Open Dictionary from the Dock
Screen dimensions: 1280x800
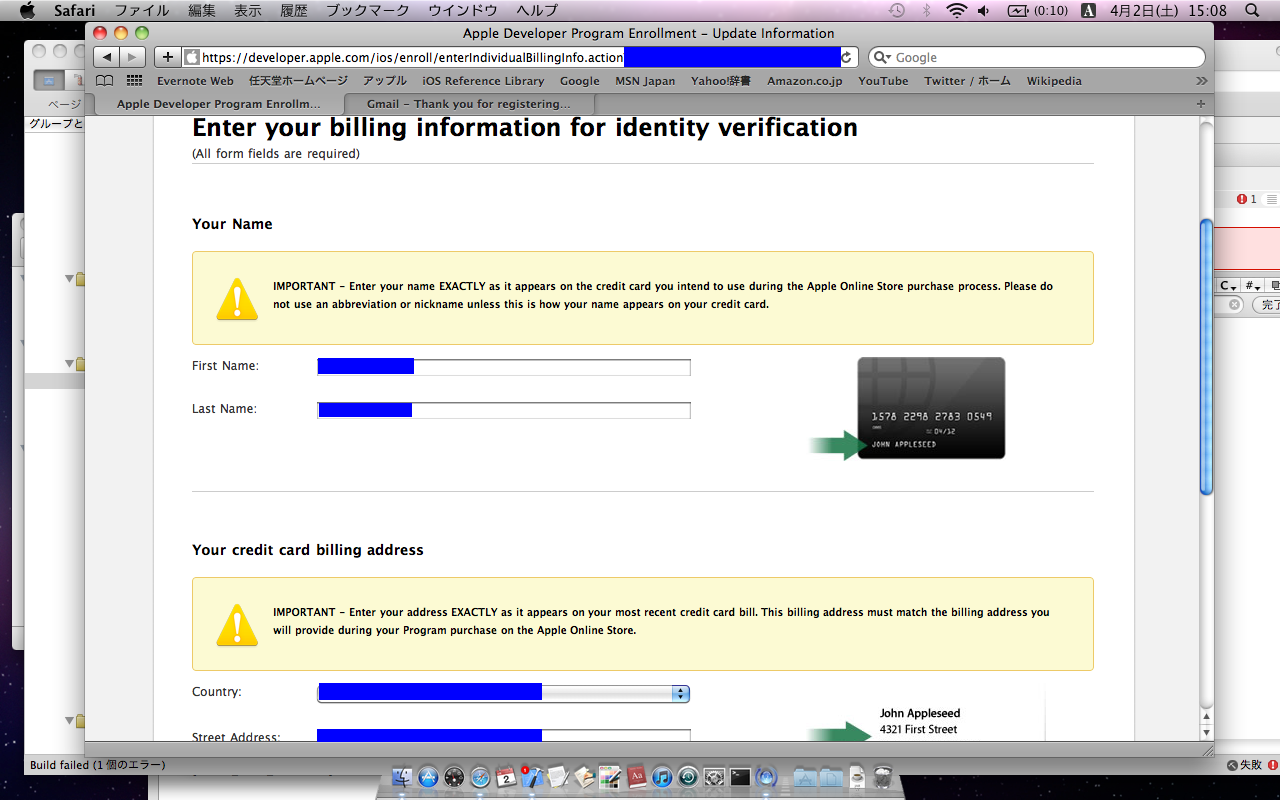[x=636, y=777]
